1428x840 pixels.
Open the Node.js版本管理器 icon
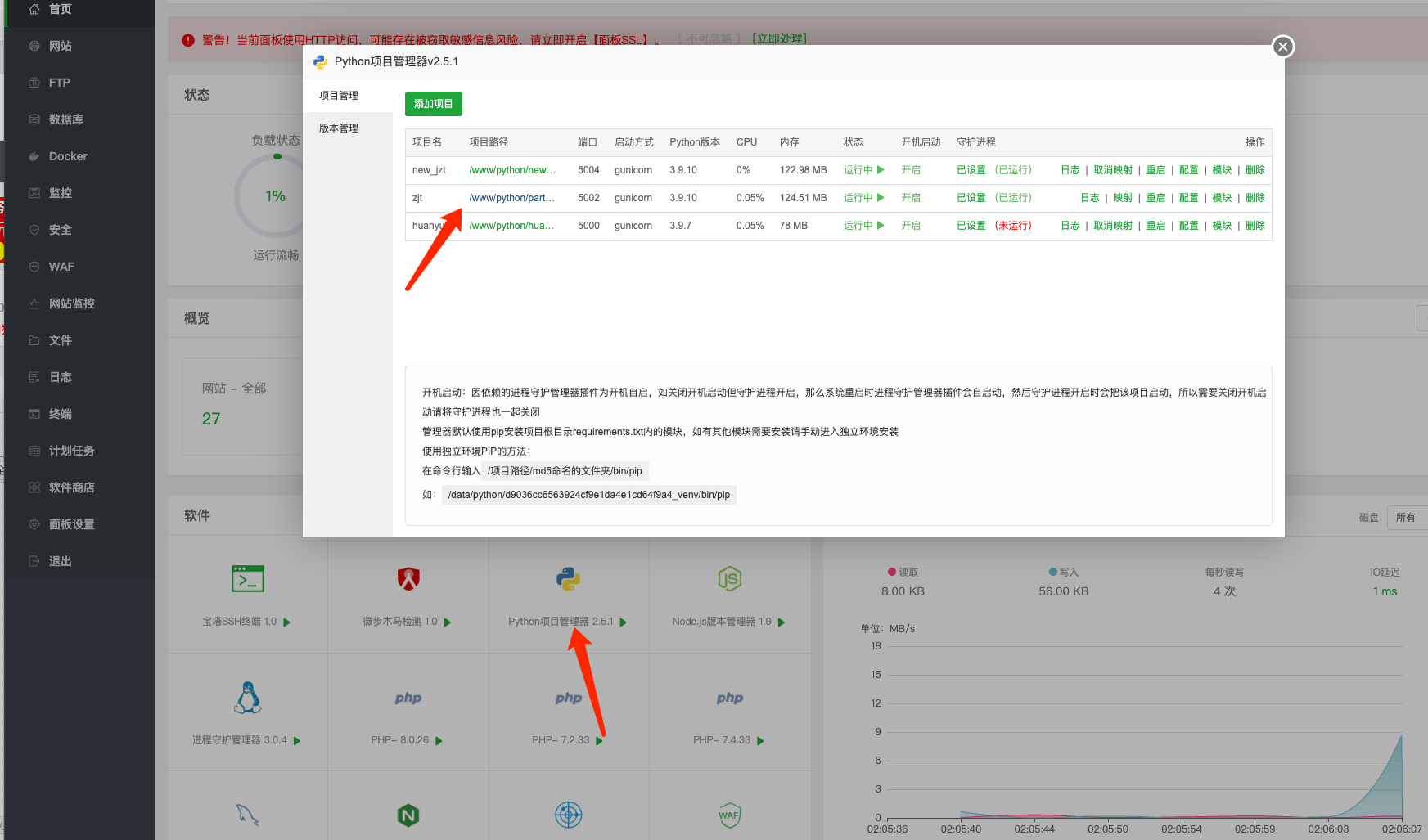click(729, 579)
